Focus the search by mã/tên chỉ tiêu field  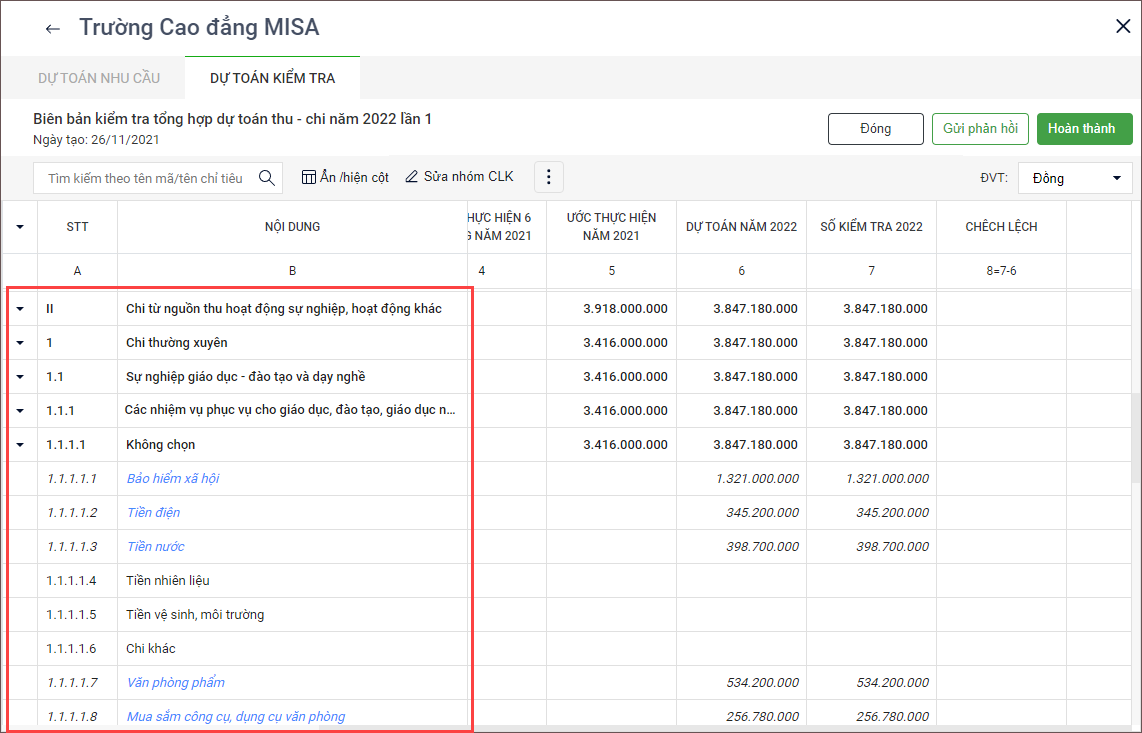(145, 178)
